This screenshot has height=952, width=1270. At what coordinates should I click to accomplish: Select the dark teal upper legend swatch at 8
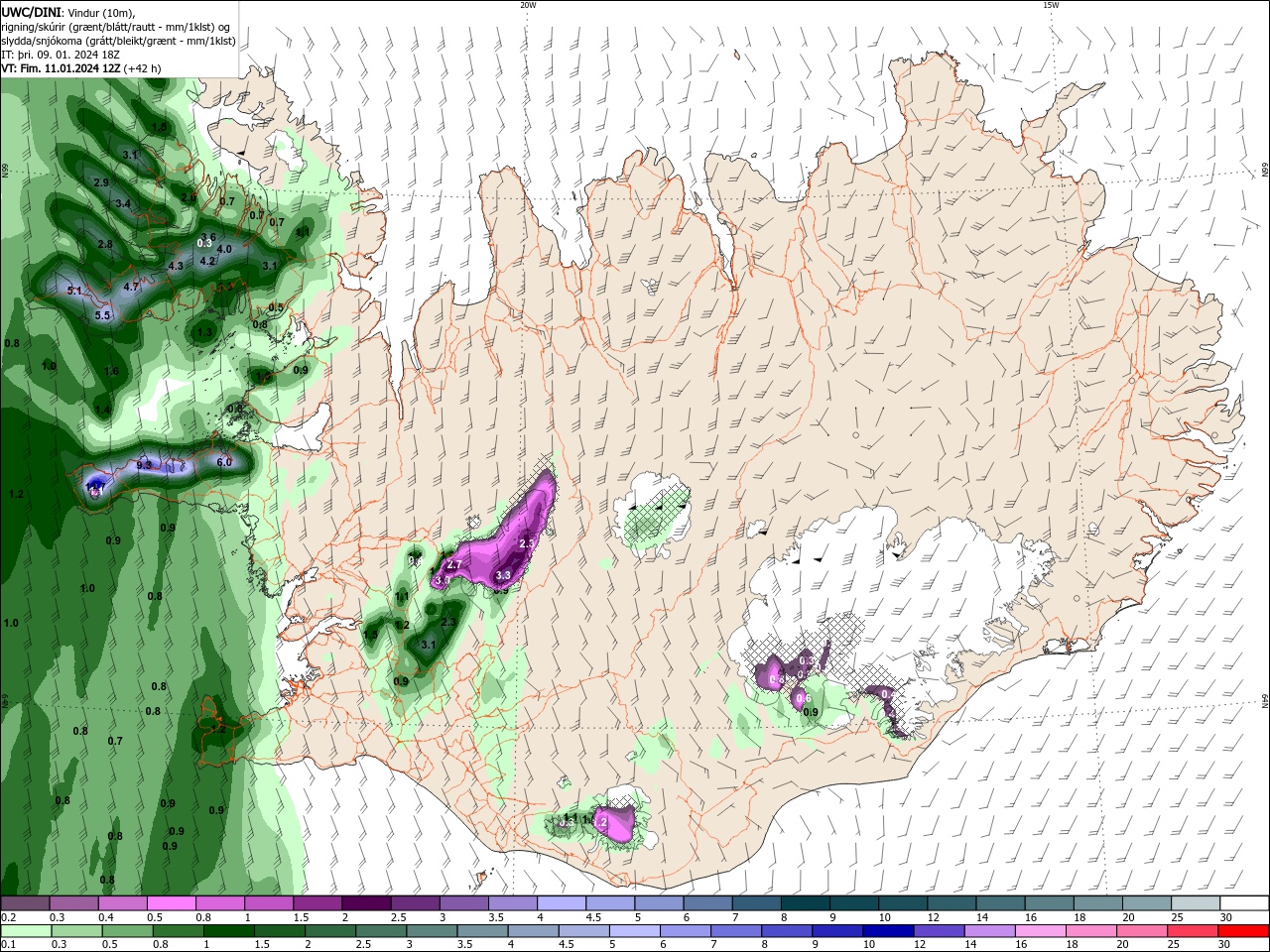(x=806, y=903)
